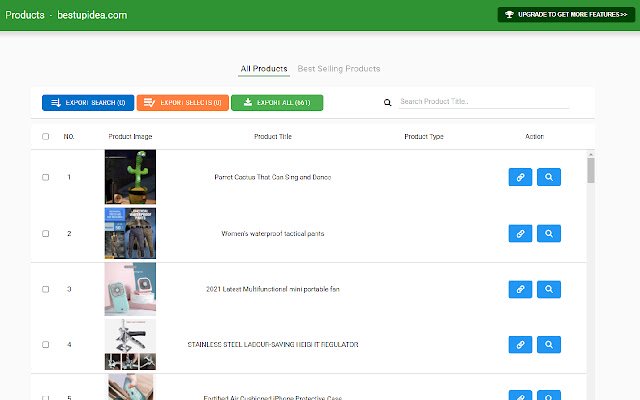Screen dimensions: 640x400
Task: Click the NO. column header
Action: click(x=69, y=136)
